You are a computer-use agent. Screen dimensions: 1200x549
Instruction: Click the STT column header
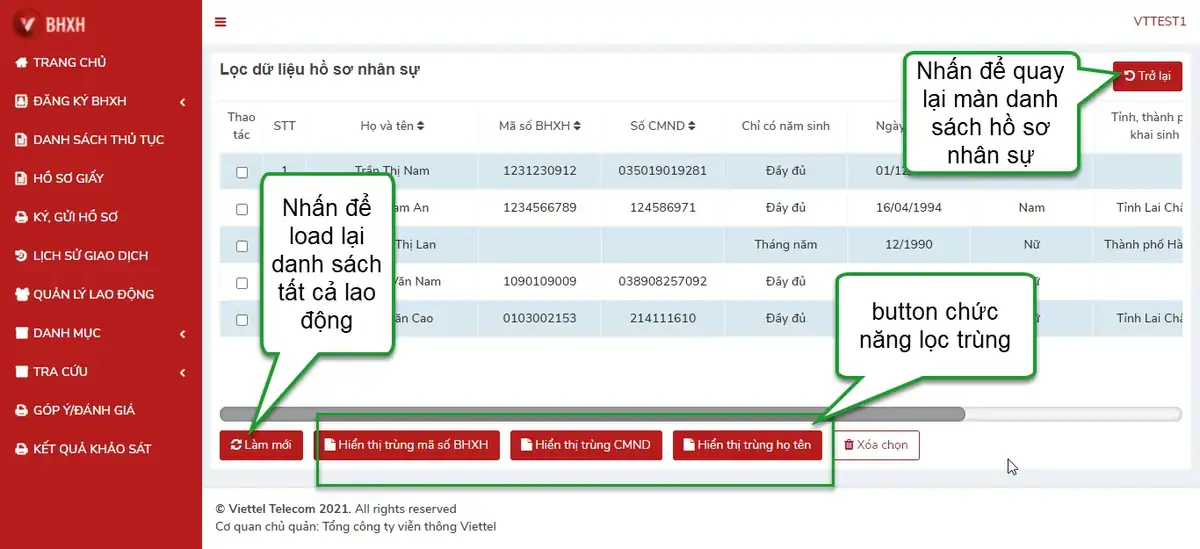tap(285, 126)
